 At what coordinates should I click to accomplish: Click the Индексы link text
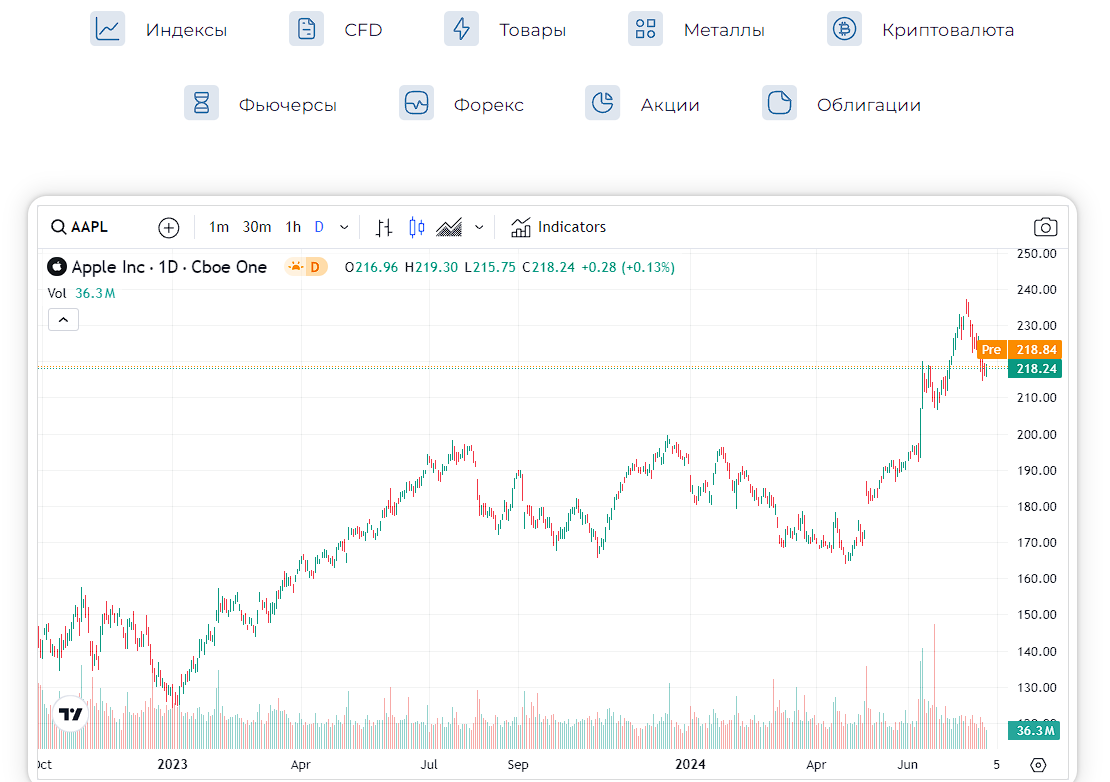pos(186,30)
